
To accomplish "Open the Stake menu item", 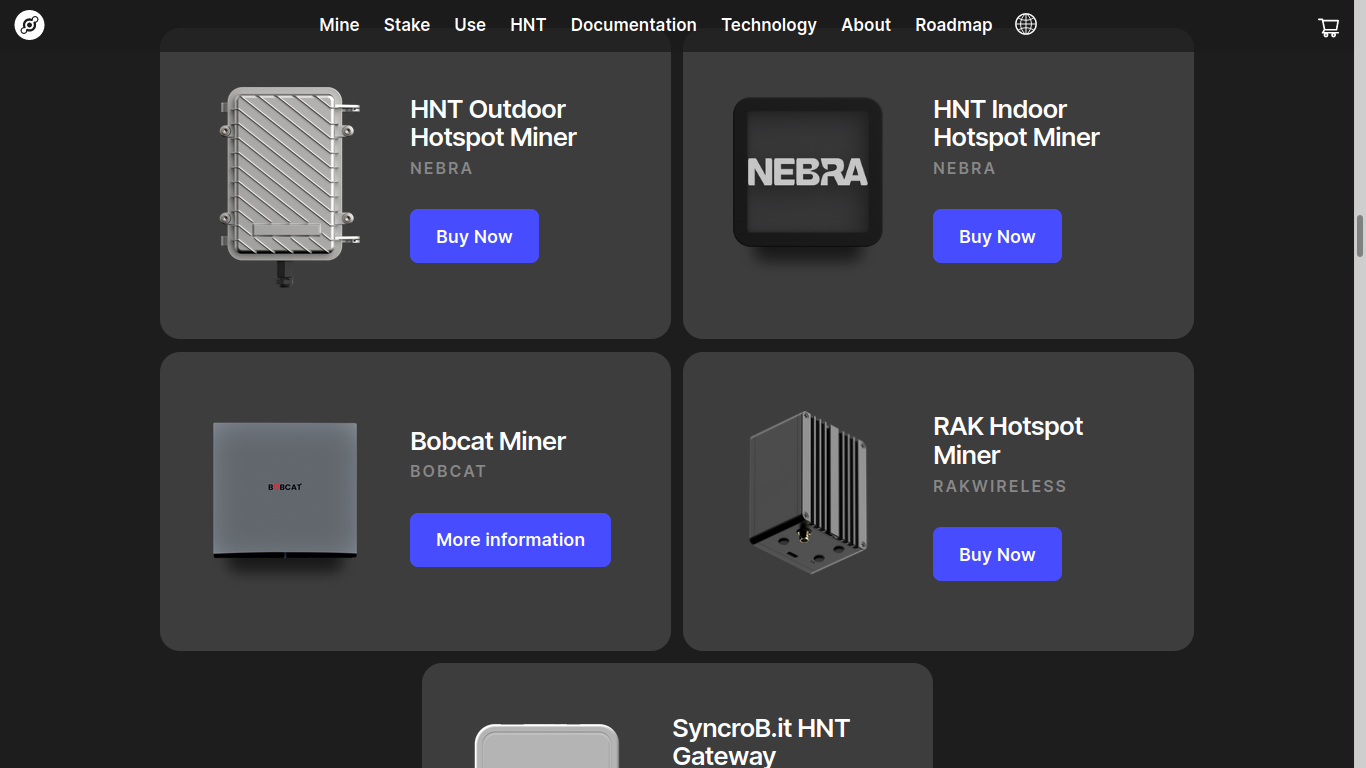I will [x=407, y=25].
